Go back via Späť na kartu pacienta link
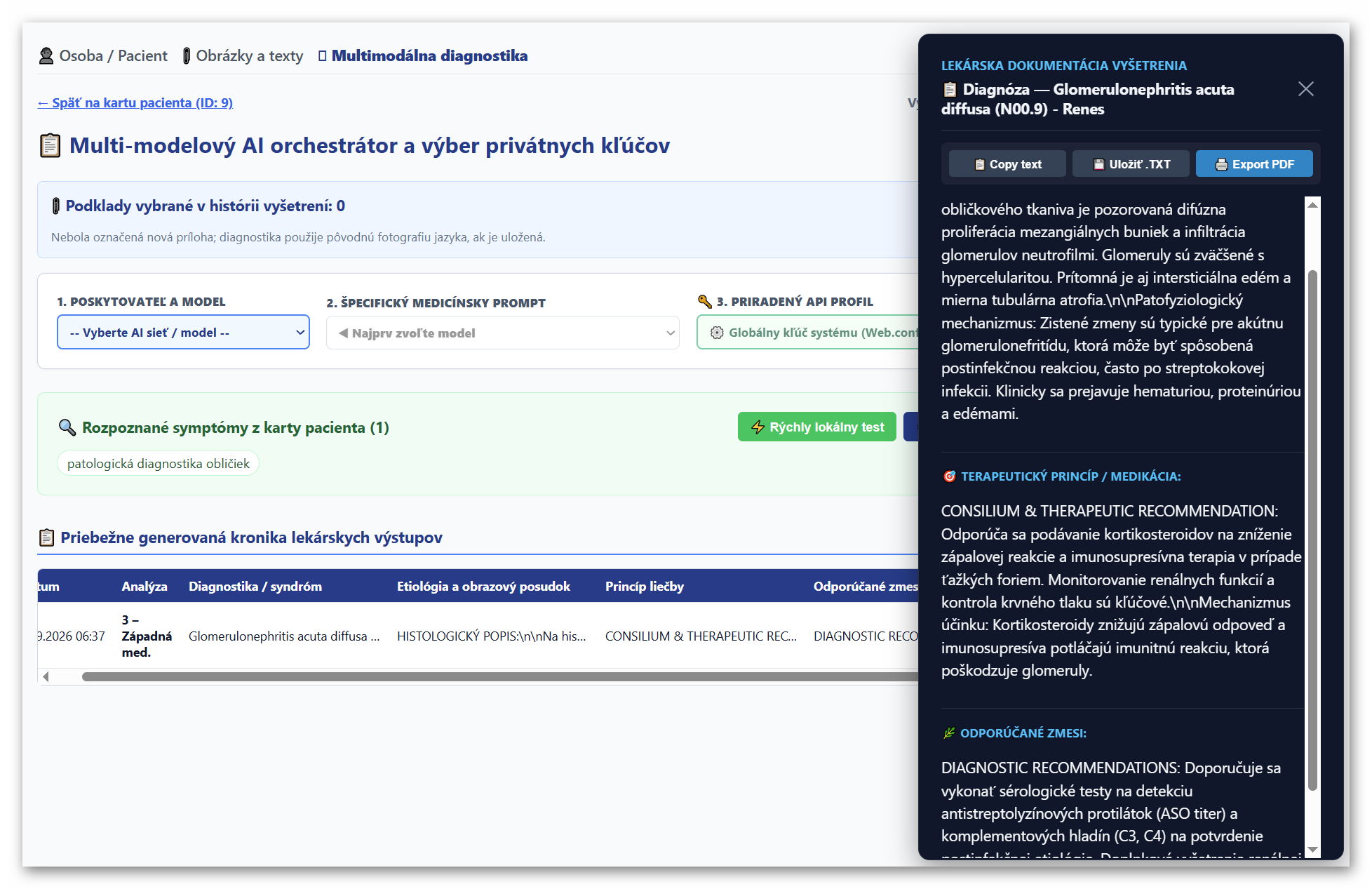 [135, 102]
